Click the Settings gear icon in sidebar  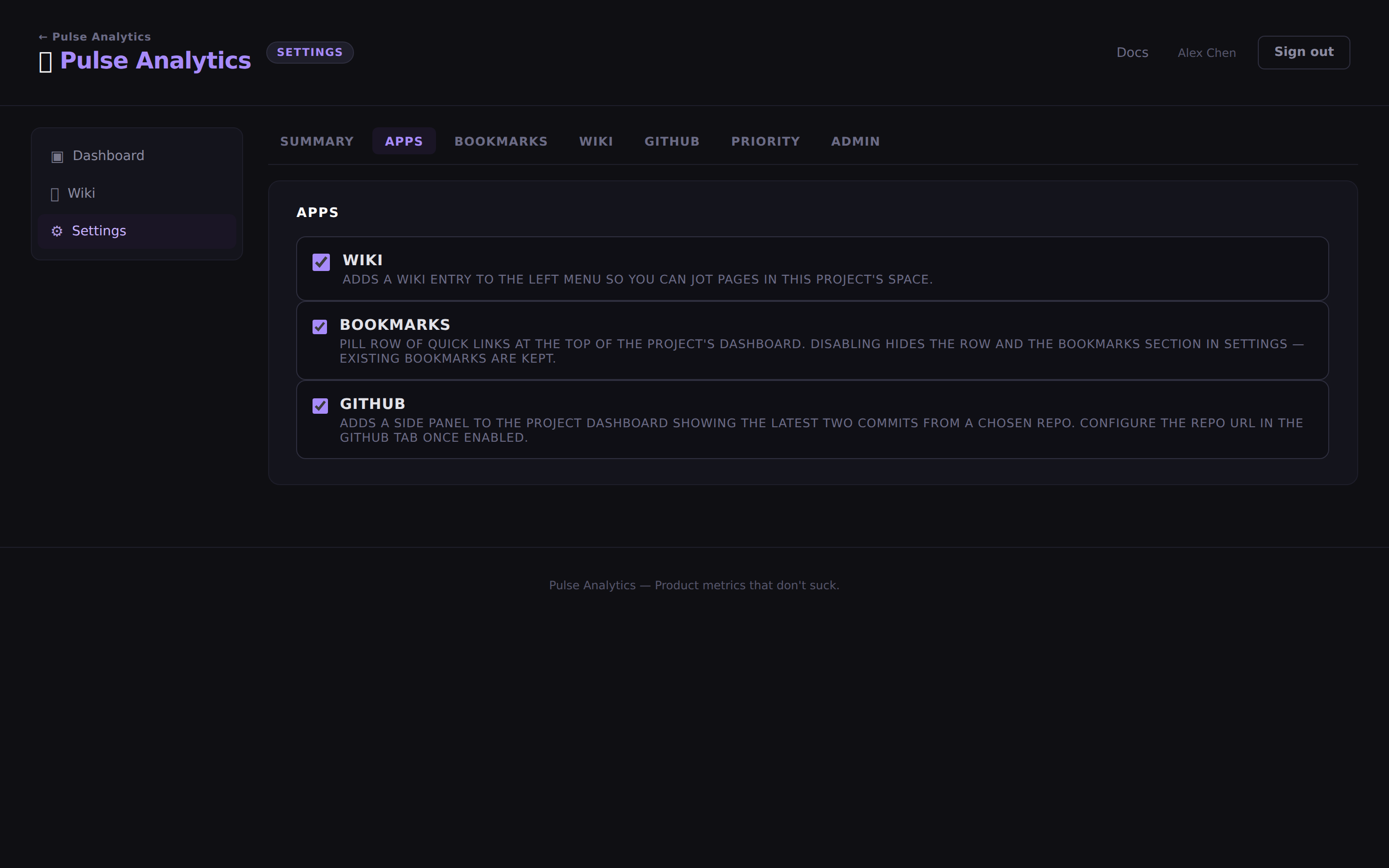pyautogui.click(x=57, y=231)
